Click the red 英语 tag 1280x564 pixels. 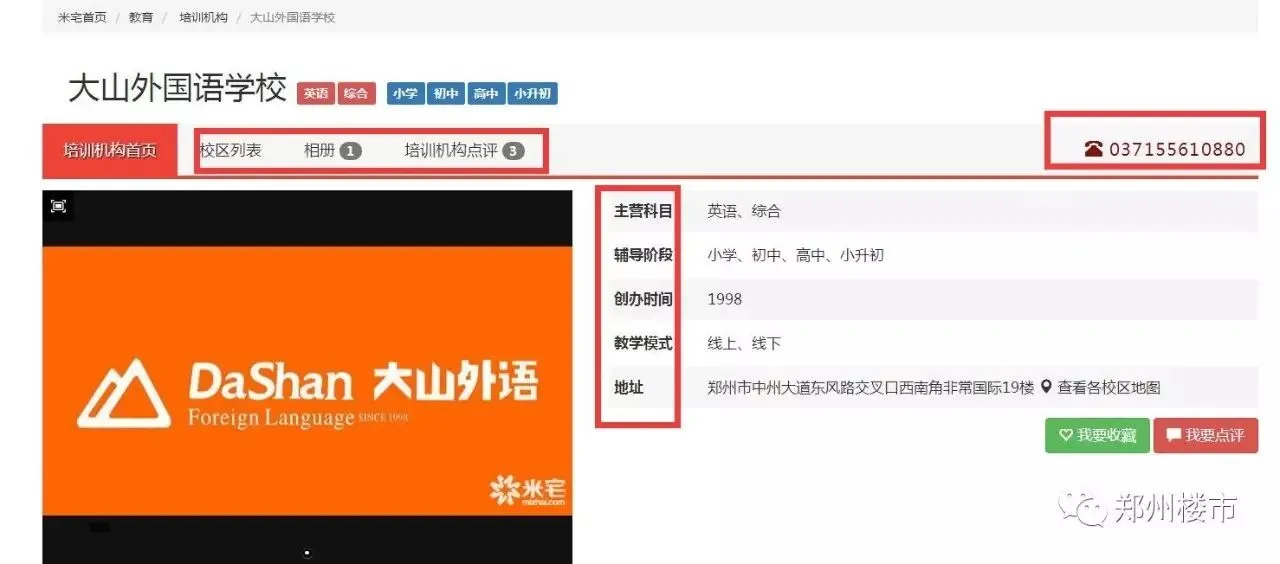pyautogui.click(x=316, y=94)
